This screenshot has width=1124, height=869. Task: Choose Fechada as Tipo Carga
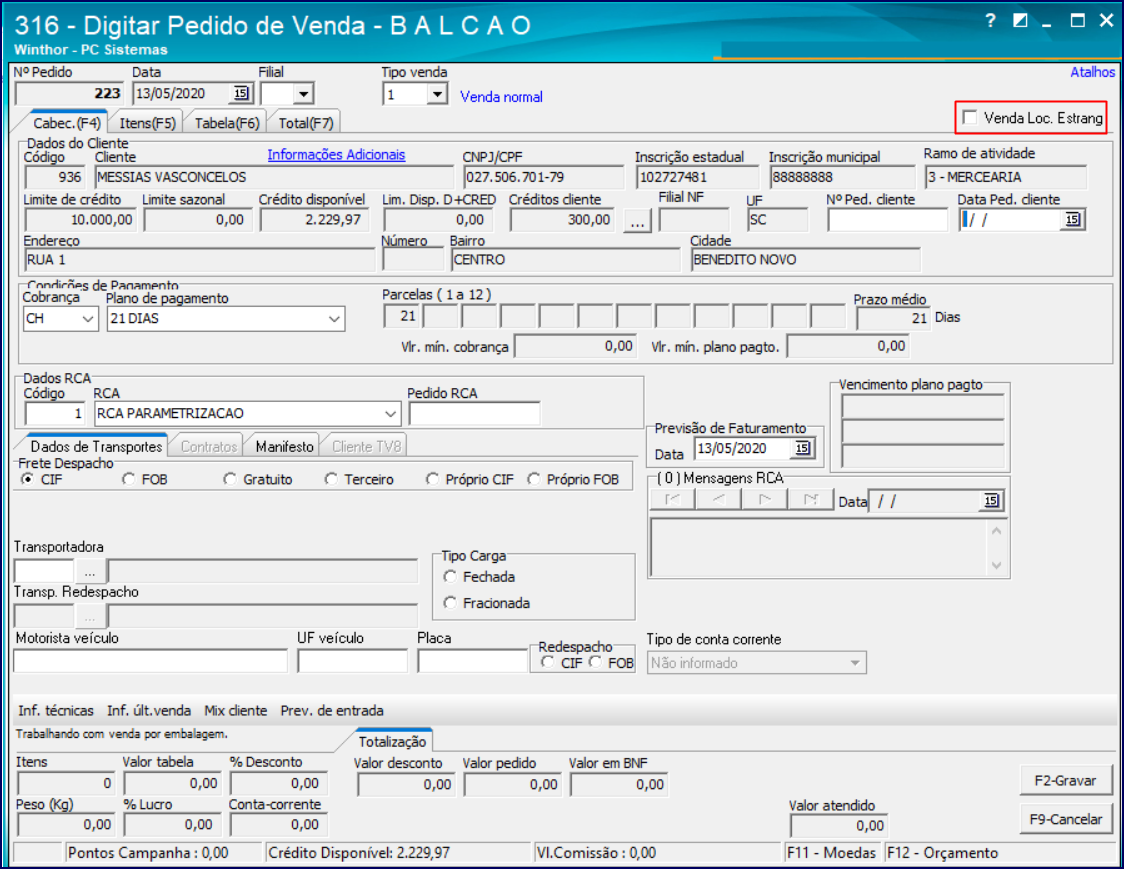[x=450, y=576]
